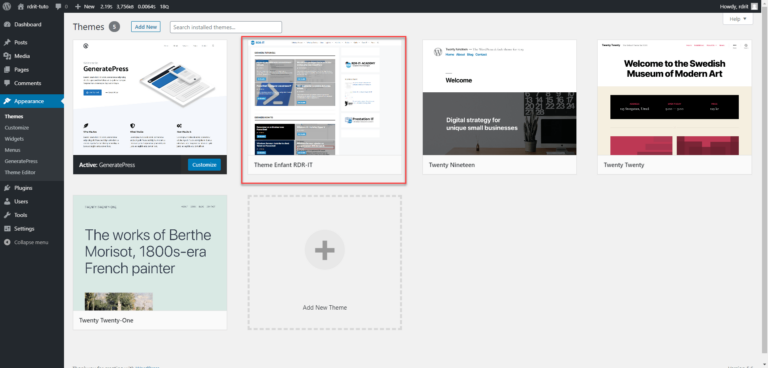Click the Dashboard icon in the sidebar
The image size is (768, 368).
point(7,25)
